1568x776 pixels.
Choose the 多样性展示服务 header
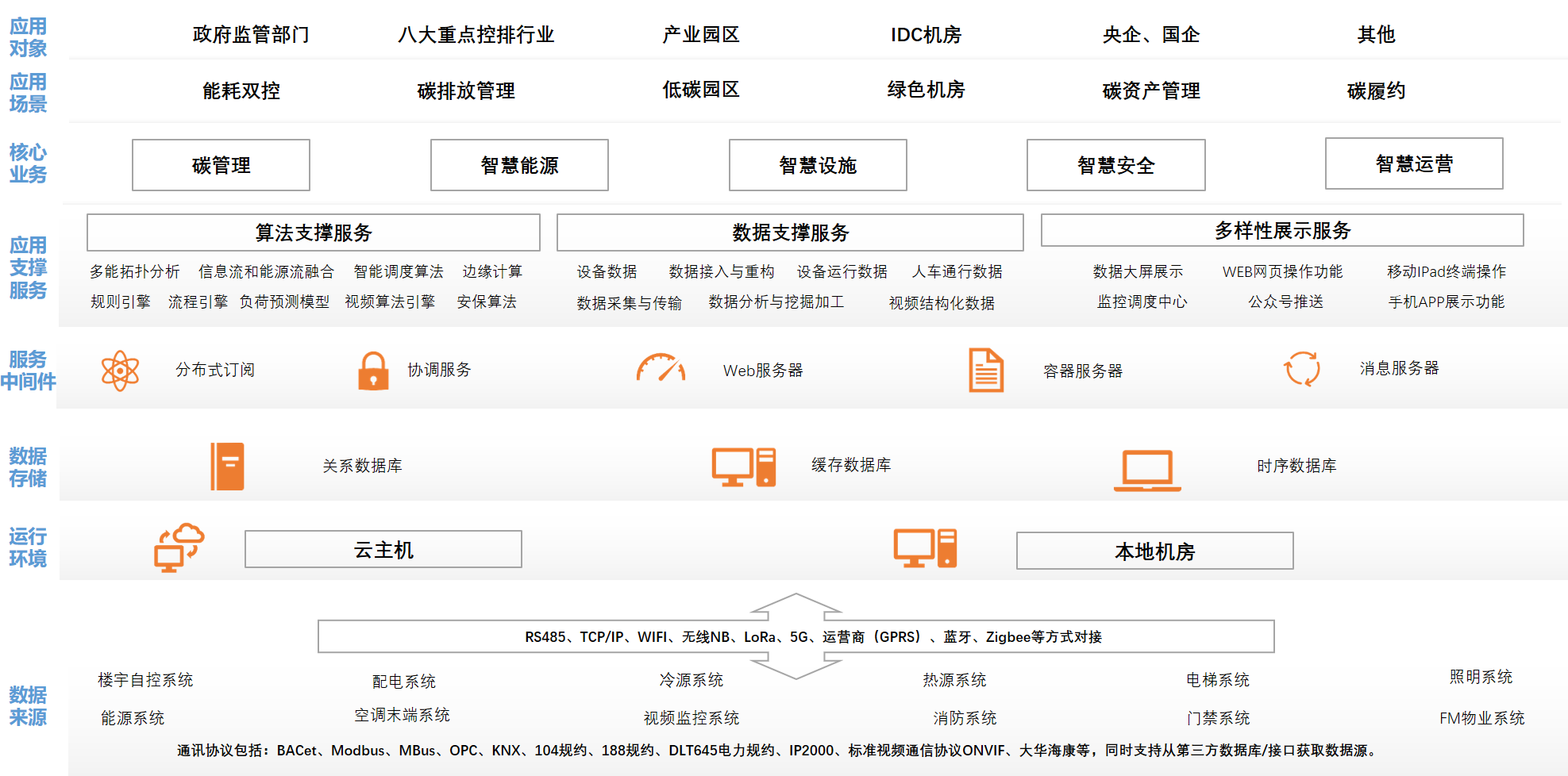[1282, 230]
